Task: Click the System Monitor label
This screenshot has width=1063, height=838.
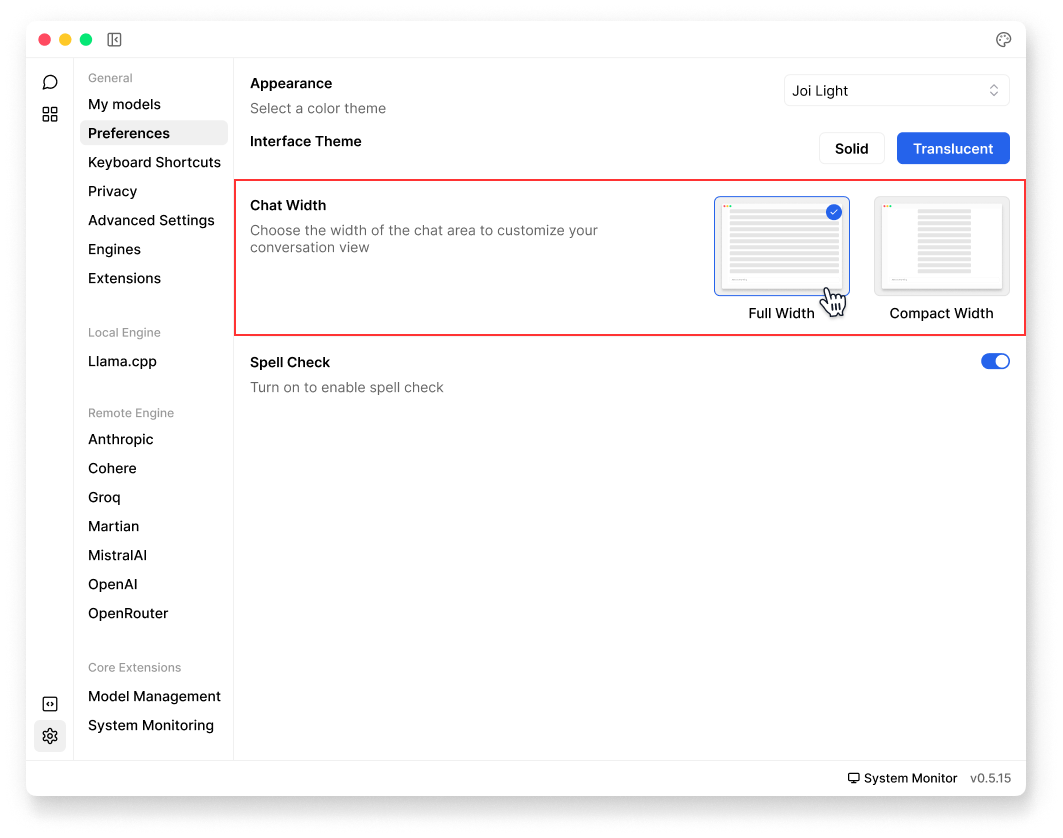Action: pyautogui.click(x=910, y=778)
